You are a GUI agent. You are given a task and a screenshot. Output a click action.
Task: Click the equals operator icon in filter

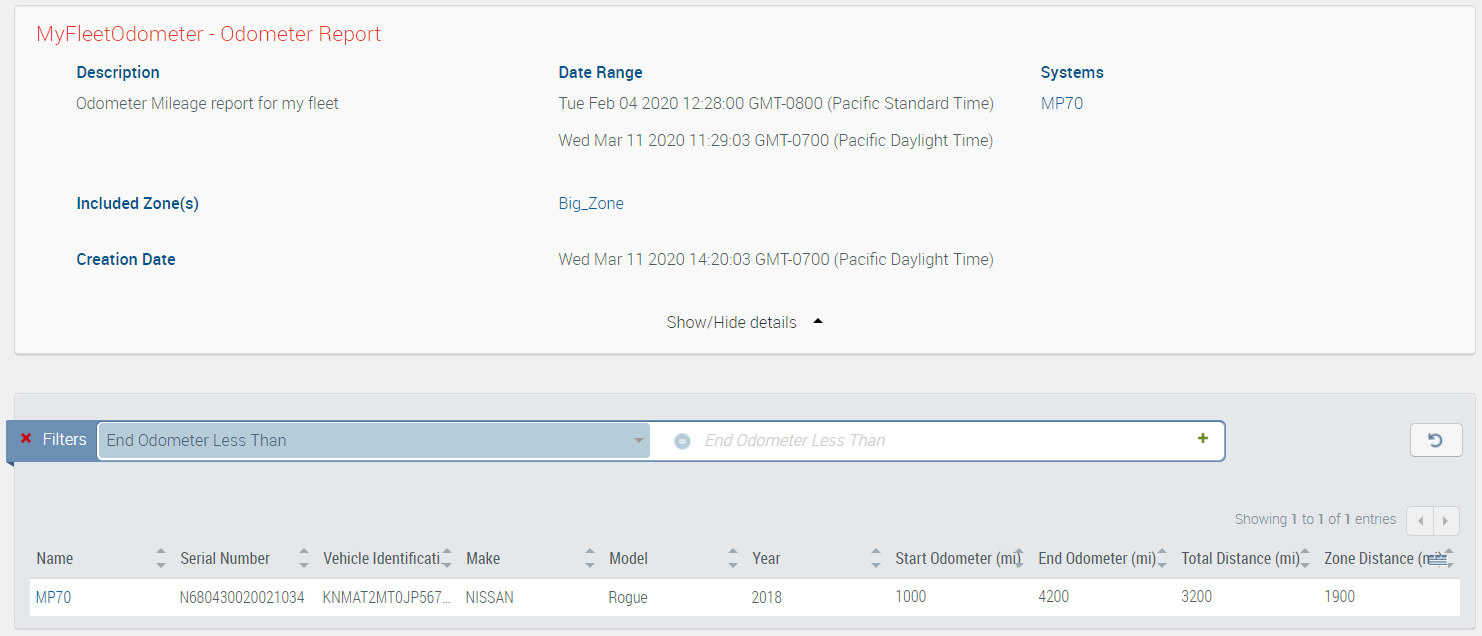tap(682, 441)
